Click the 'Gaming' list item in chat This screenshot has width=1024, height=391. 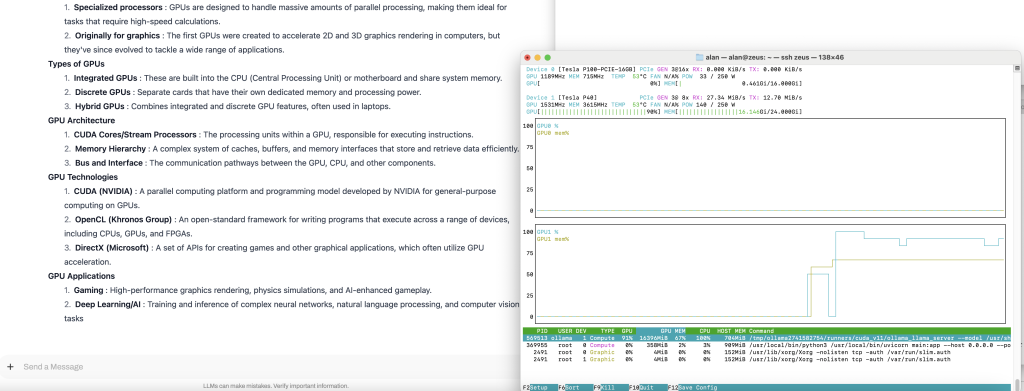pos(88,290)
